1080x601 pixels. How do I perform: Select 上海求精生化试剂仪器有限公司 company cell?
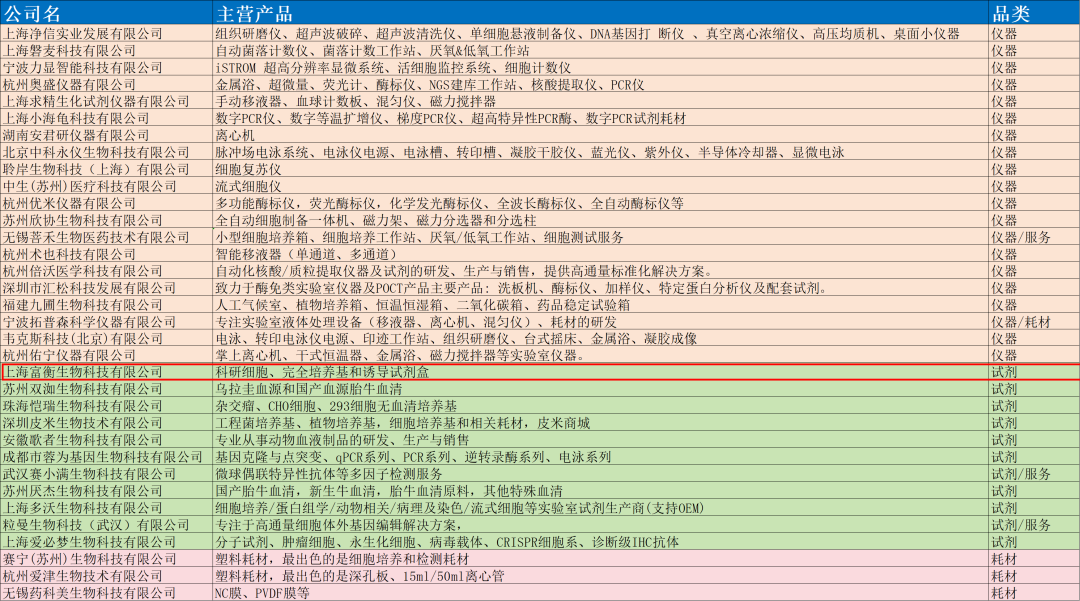pyautogui.click(x=106, y=101)
